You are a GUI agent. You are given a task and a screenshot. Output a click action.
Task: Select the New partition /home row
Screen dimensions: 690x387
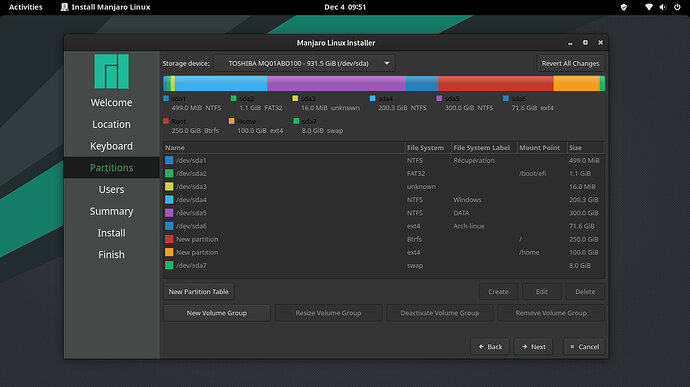(384, 253)
